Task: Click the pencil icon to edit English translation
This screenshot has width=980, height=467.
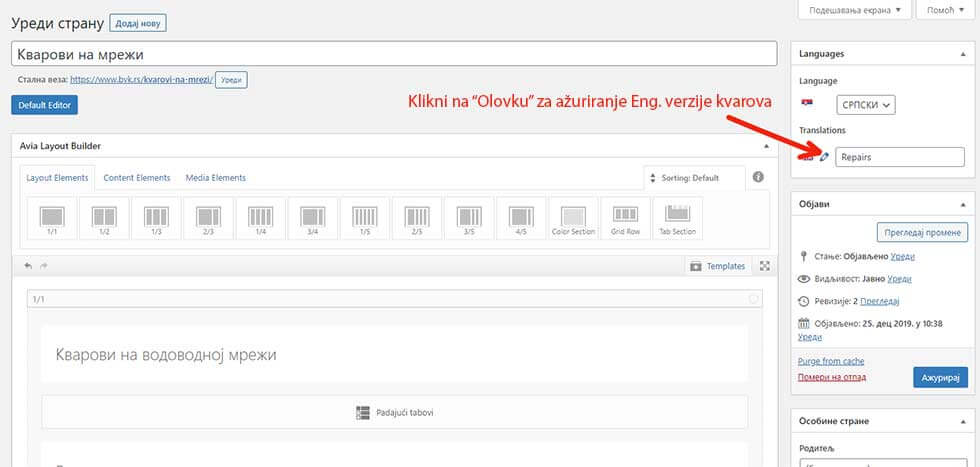Action: [x=824, y=157]
